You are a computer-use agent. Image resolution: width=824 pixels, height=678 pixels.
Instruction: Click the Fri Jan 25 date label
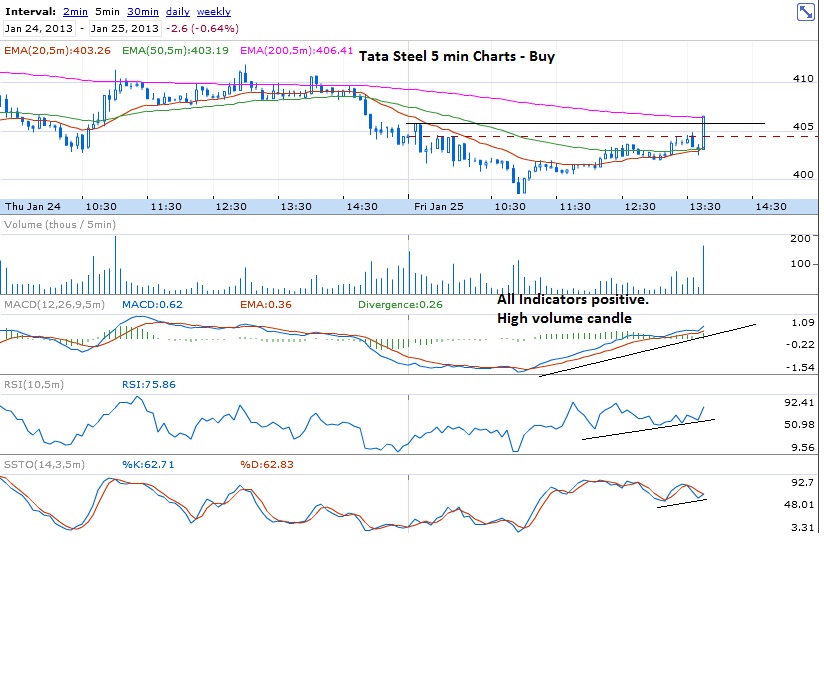(x=439, y=207)
